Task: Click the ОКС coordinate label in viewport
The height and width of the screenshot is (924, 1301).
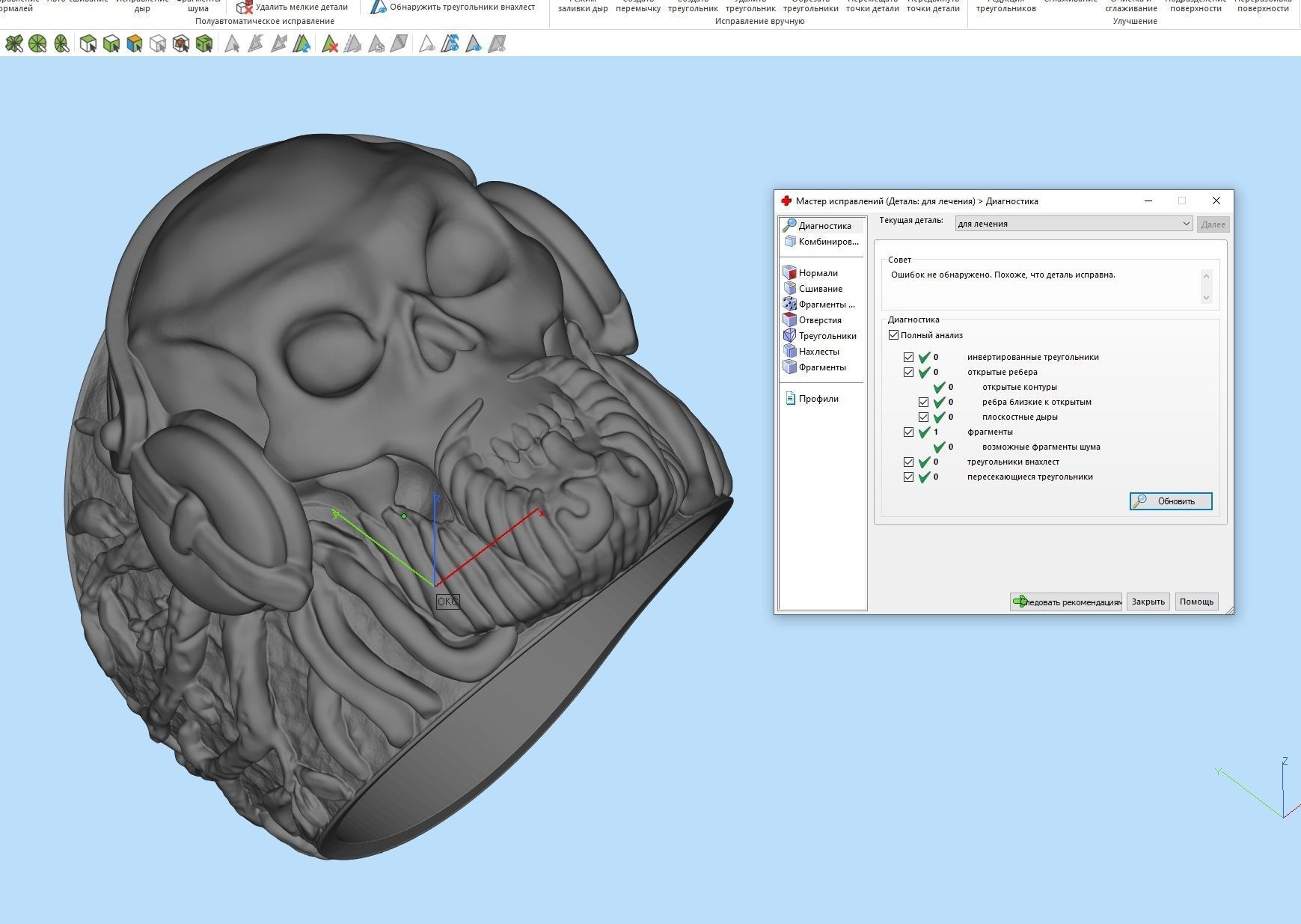Action: pos(447,602)
